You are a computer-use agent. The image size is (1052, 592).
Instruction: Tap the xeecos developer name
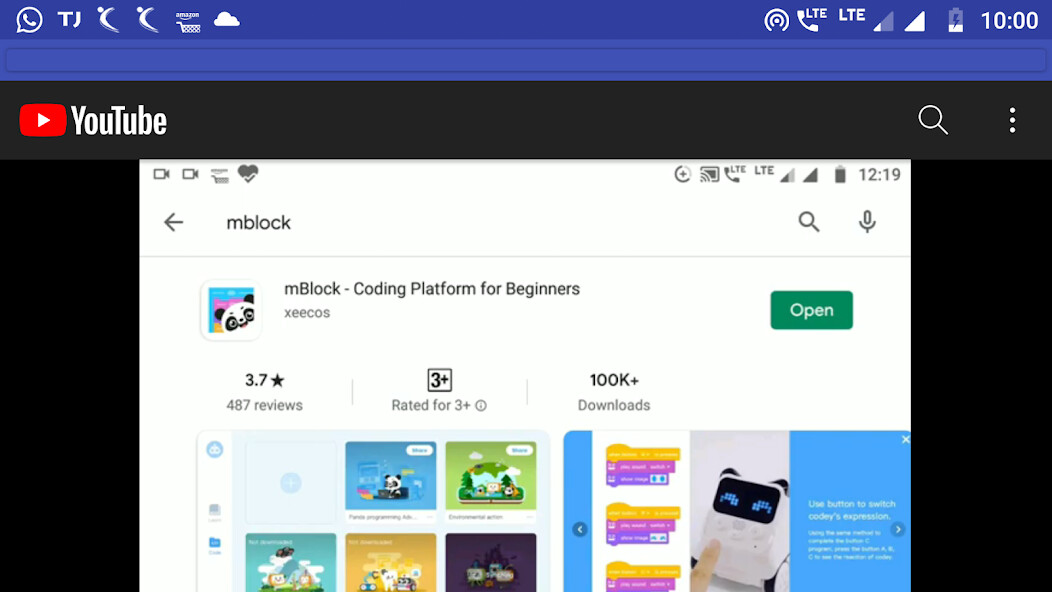(x=307, y=313)
